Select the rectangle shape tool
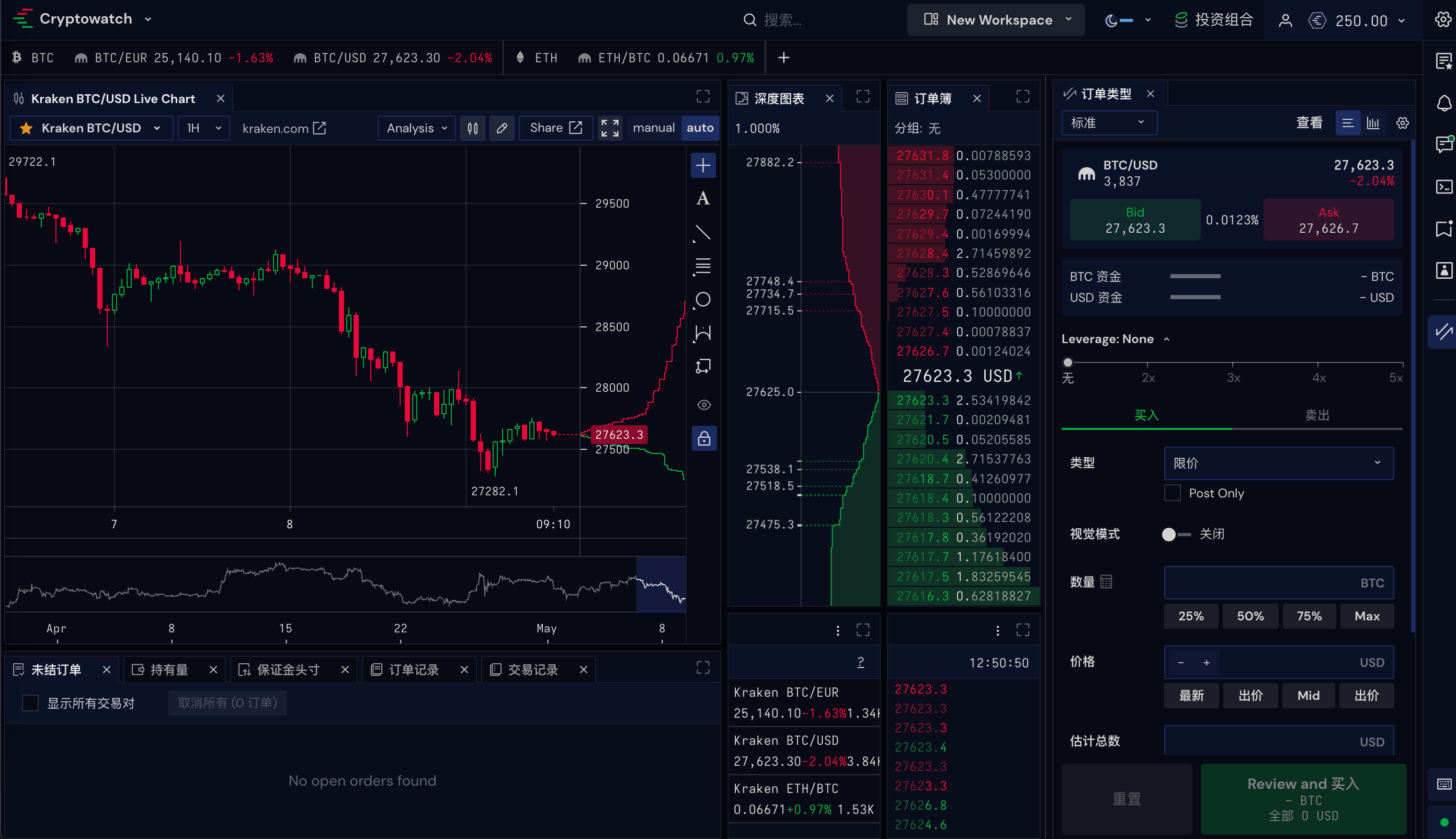The width and height of the screenshot is (1456, 839). click(703, 367)
